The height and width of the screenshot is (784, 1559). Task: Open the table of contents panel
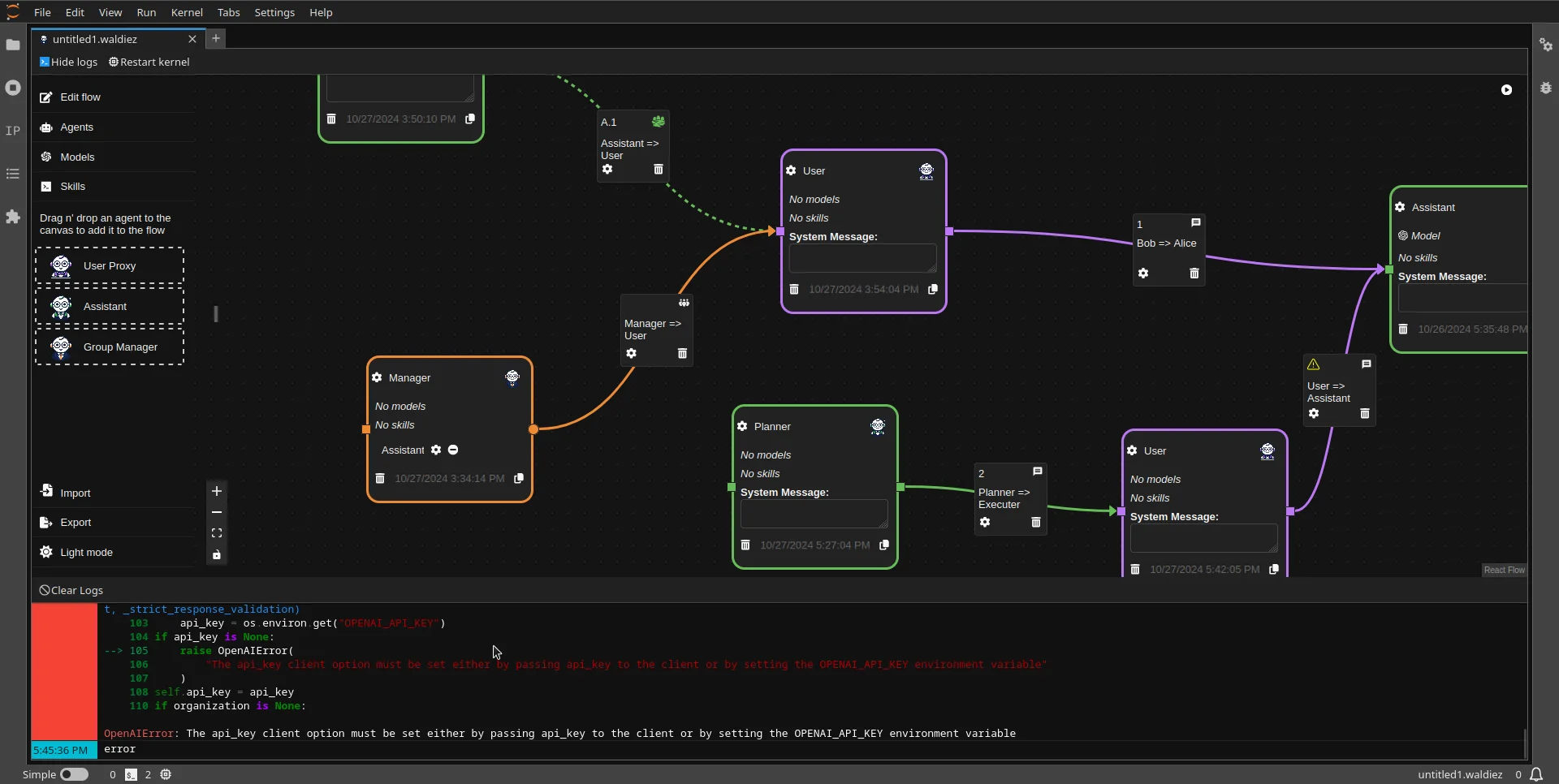[13, 174]
